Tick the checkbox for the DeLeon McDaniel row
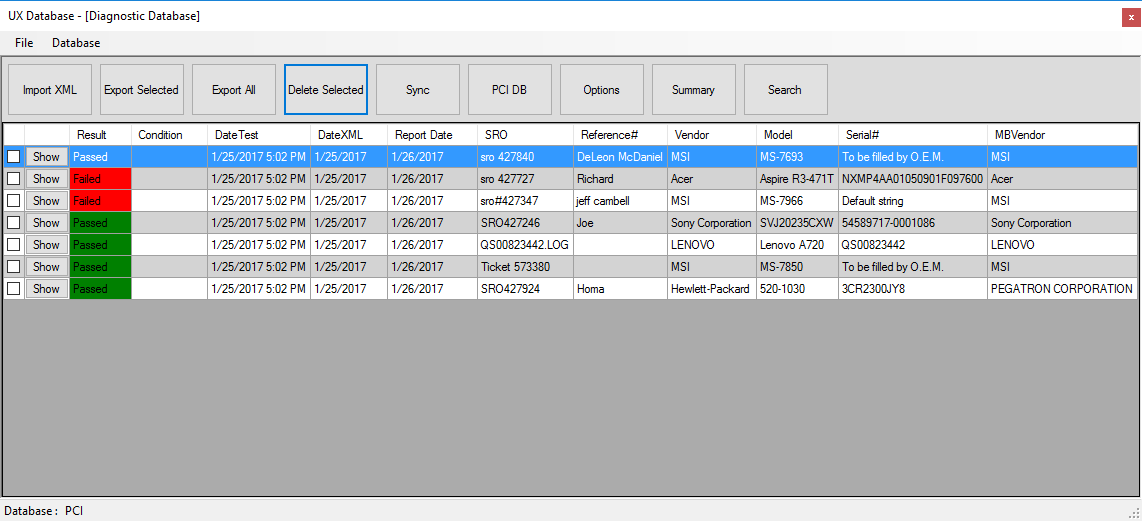 14,157
